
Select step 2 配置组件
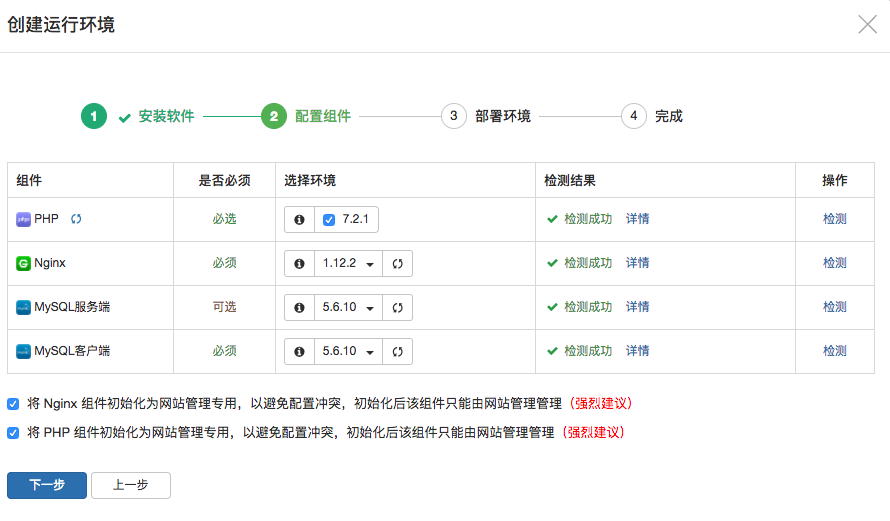[x=306, y=116]
